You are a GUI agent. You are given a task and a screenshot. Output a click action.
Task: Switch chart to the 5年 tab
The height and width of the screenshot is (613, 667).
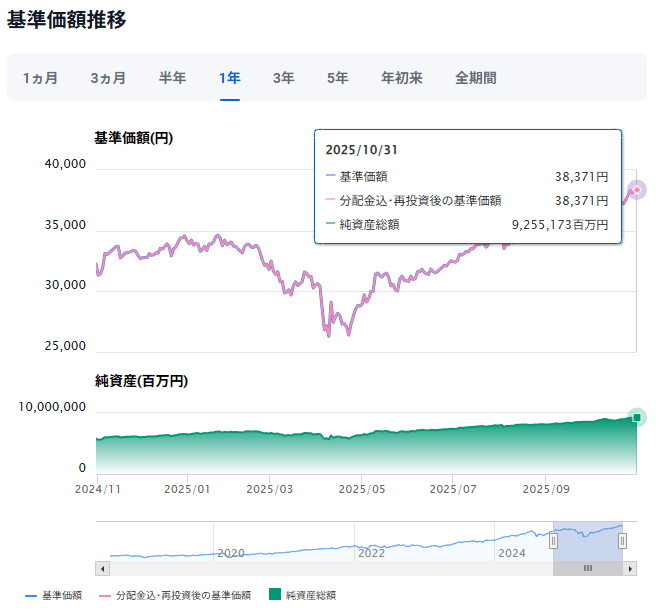click(x=338, y=78)
